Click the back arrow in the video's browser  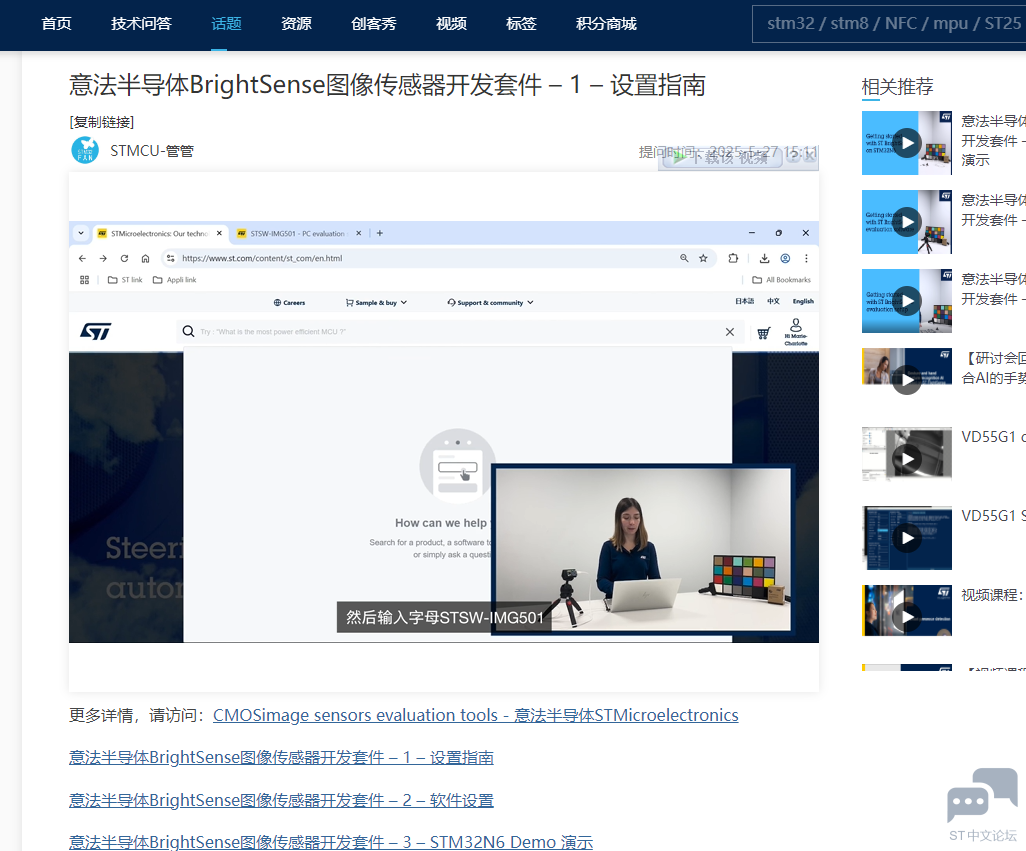click(x=82, y=258)
